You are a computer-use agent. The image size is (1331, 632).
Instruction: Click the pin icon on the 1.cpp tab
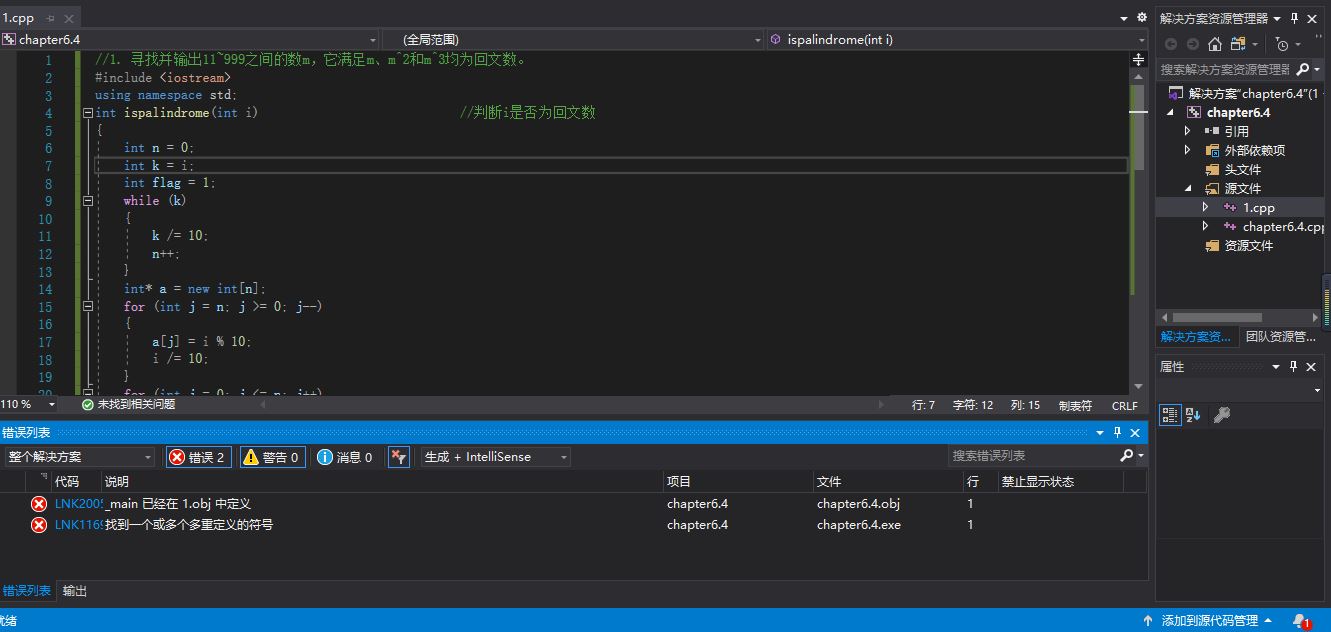click(x=50, y=18)
